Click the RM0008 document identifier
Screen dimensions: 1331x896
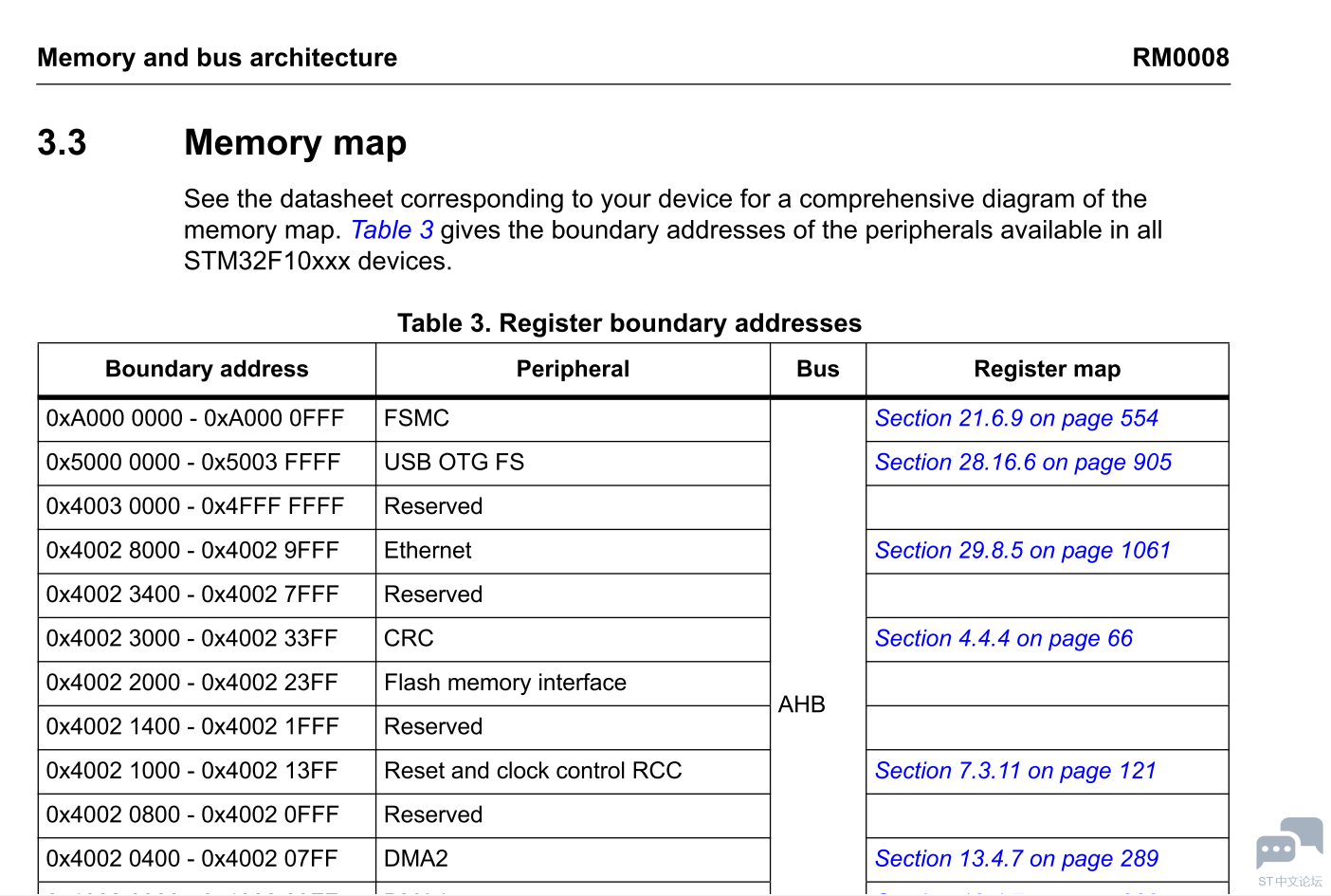1180,58
